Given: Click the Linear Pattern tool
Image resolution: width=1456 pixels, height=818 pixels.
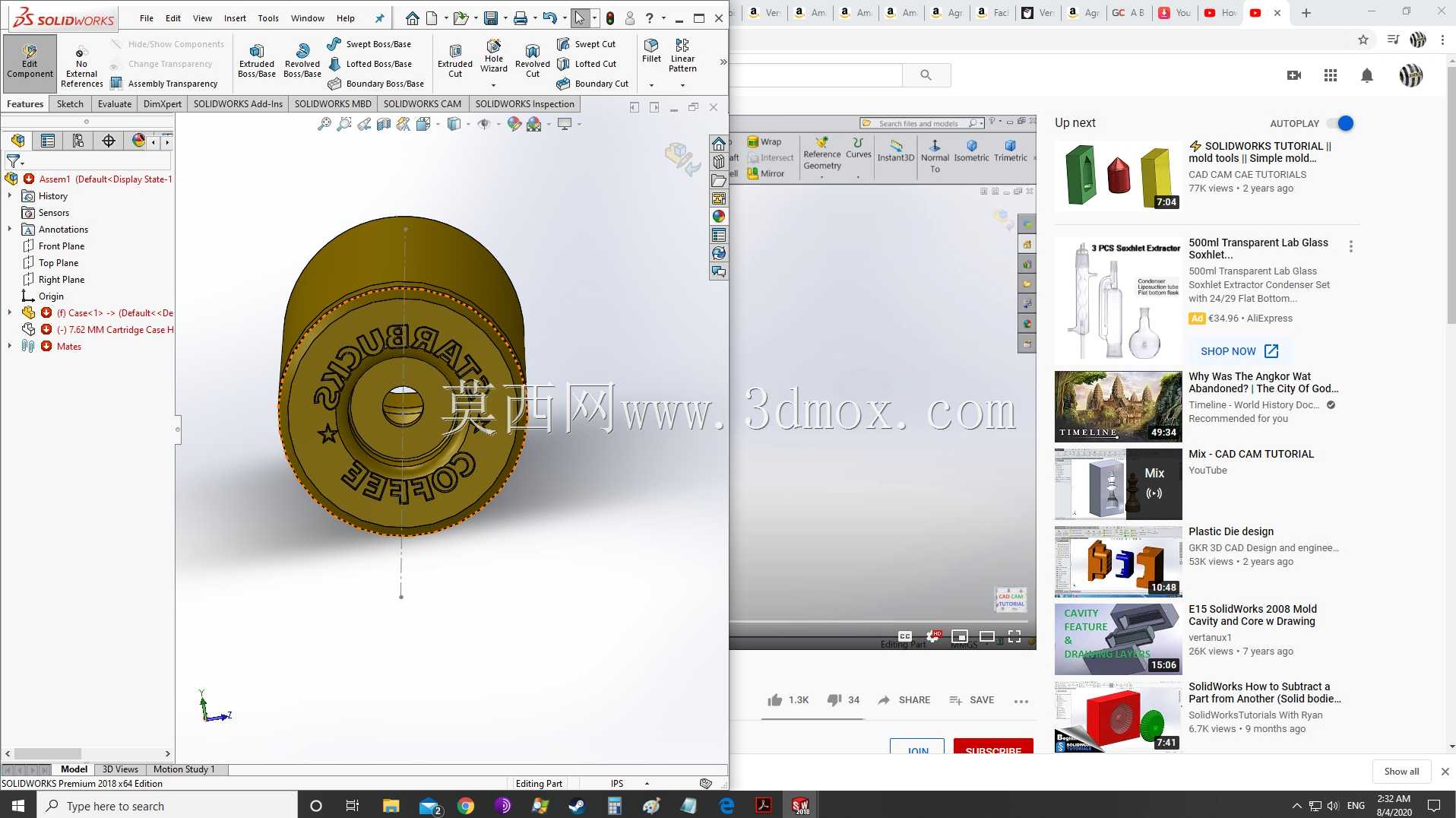Looking at the screenshot, I should [682, 55].
